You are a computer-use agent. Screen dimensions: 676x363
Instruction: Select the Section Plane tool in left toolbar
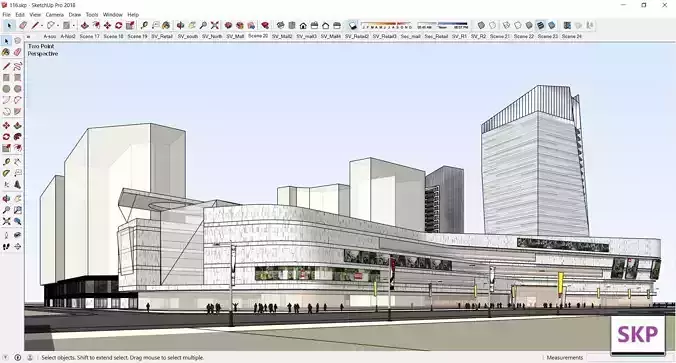pyautogui.click(x=17, y=247)
